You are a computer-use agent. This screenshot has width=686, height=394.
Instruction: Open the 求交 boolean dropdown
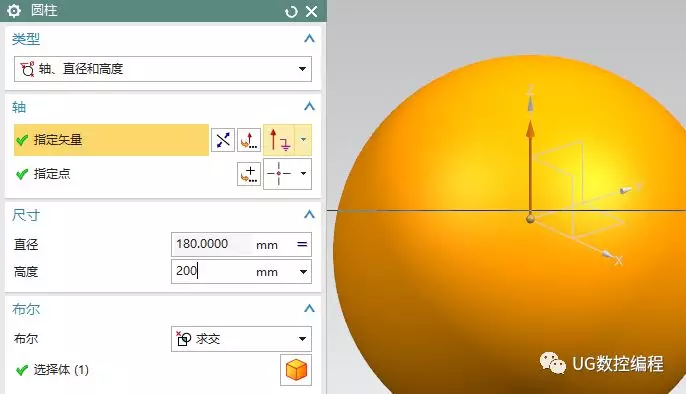click(242, 339)
